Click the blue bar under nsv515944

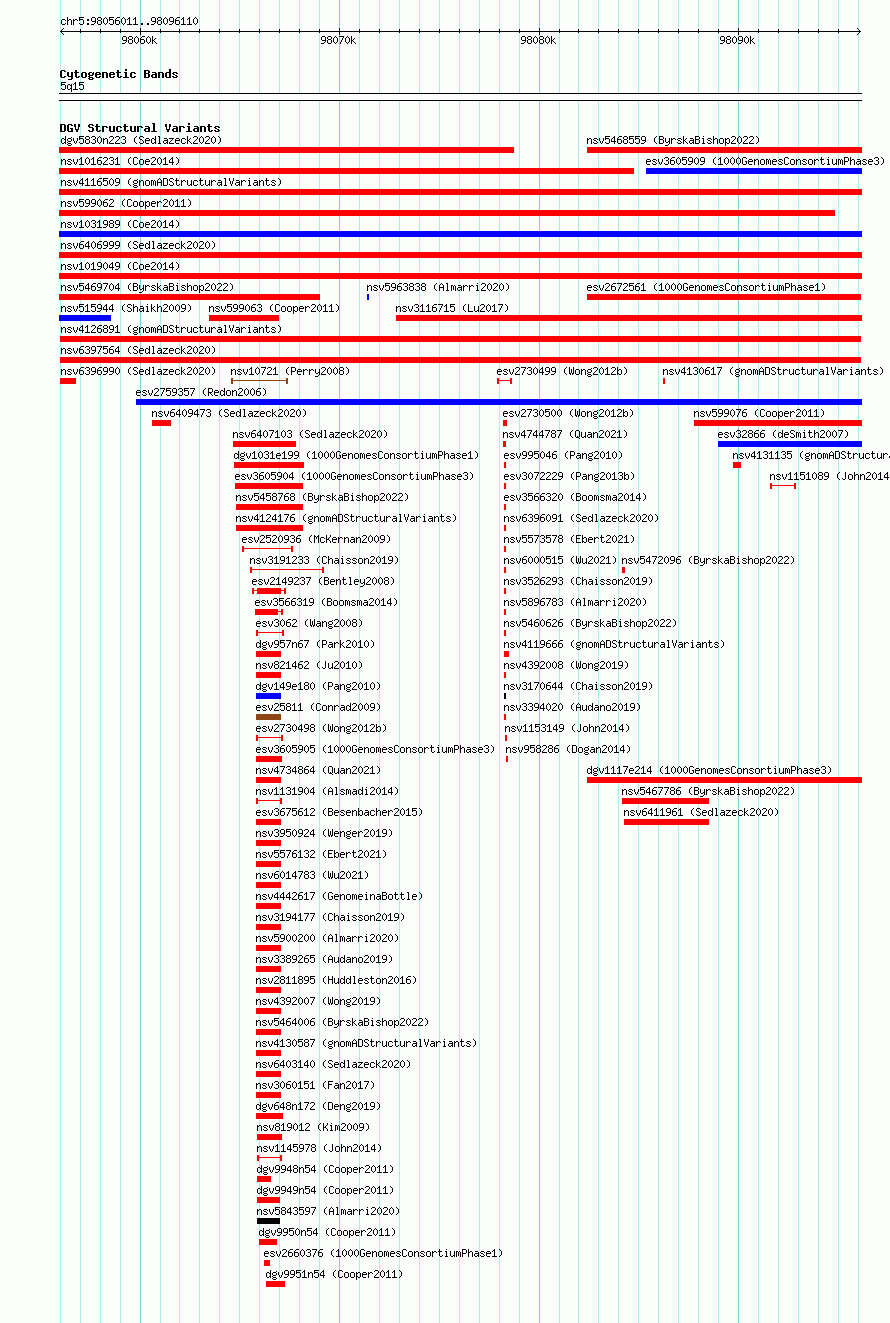pyautogui.click(x=85, y=318)
